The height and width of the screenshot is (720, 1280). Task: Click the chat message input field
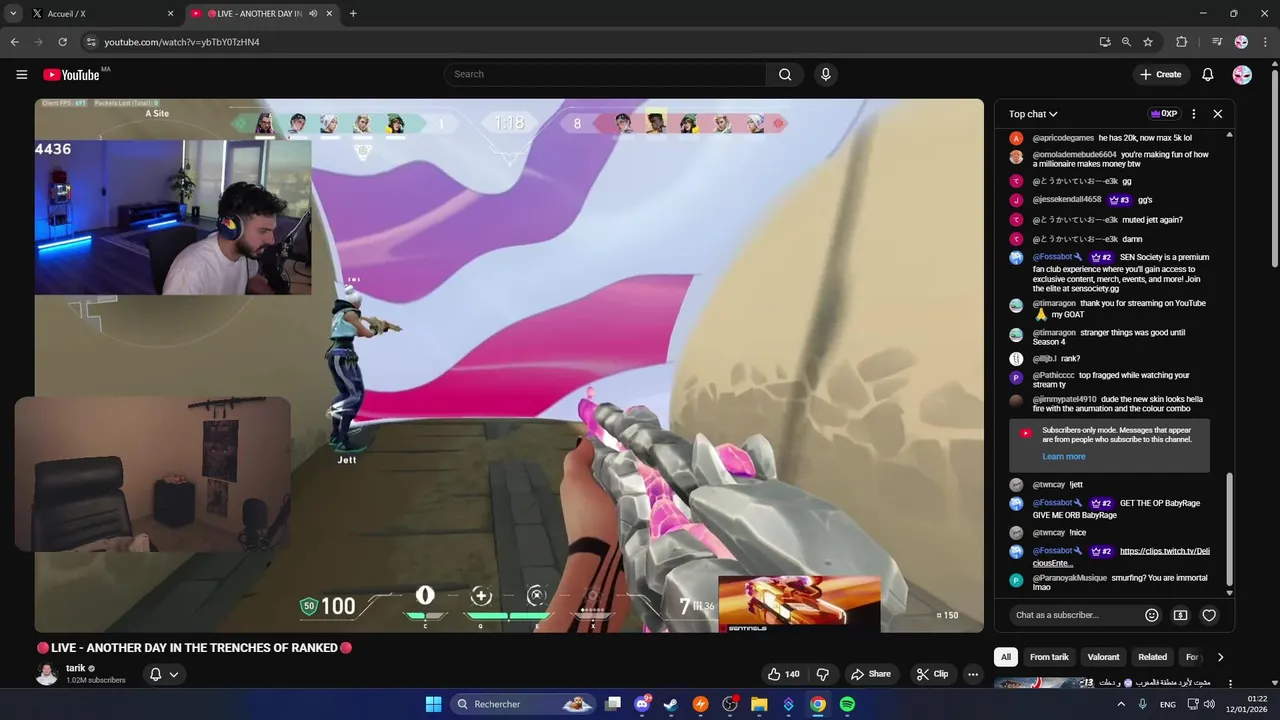point(1075,615)
